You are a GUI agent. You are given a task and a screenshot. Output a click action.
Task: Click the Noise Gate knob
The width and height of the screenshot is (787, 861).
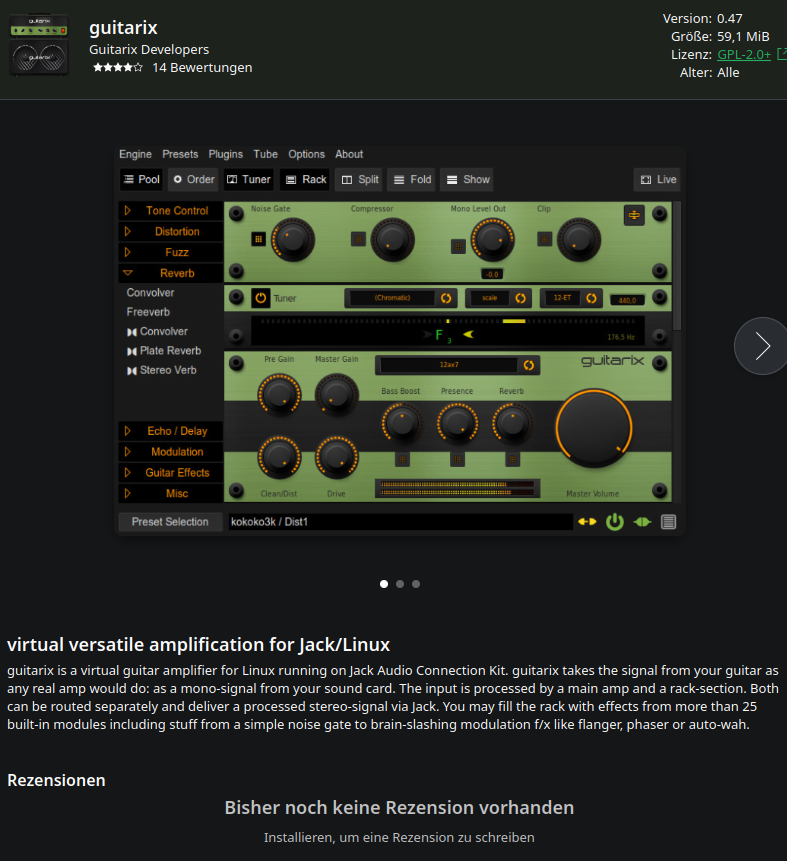tap(293, 240)
